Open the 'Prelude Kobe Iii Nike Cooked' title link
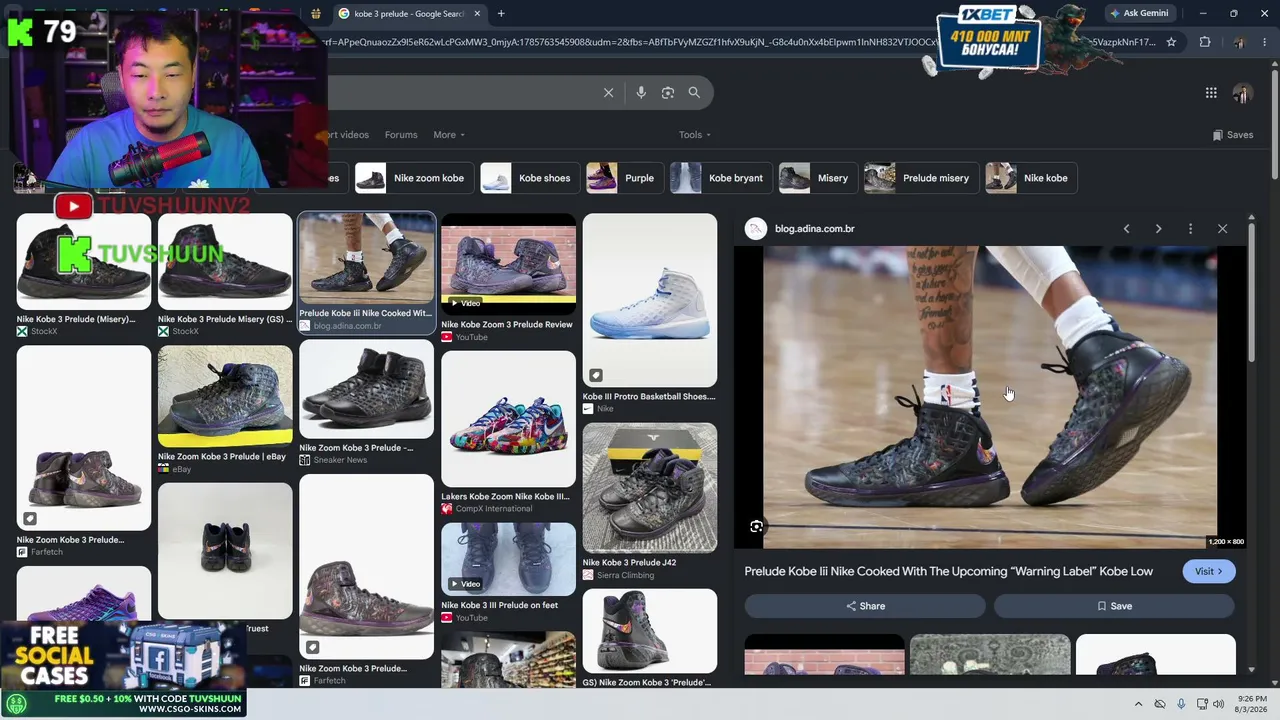1280x720 pixels. click(x=949, y=572)
